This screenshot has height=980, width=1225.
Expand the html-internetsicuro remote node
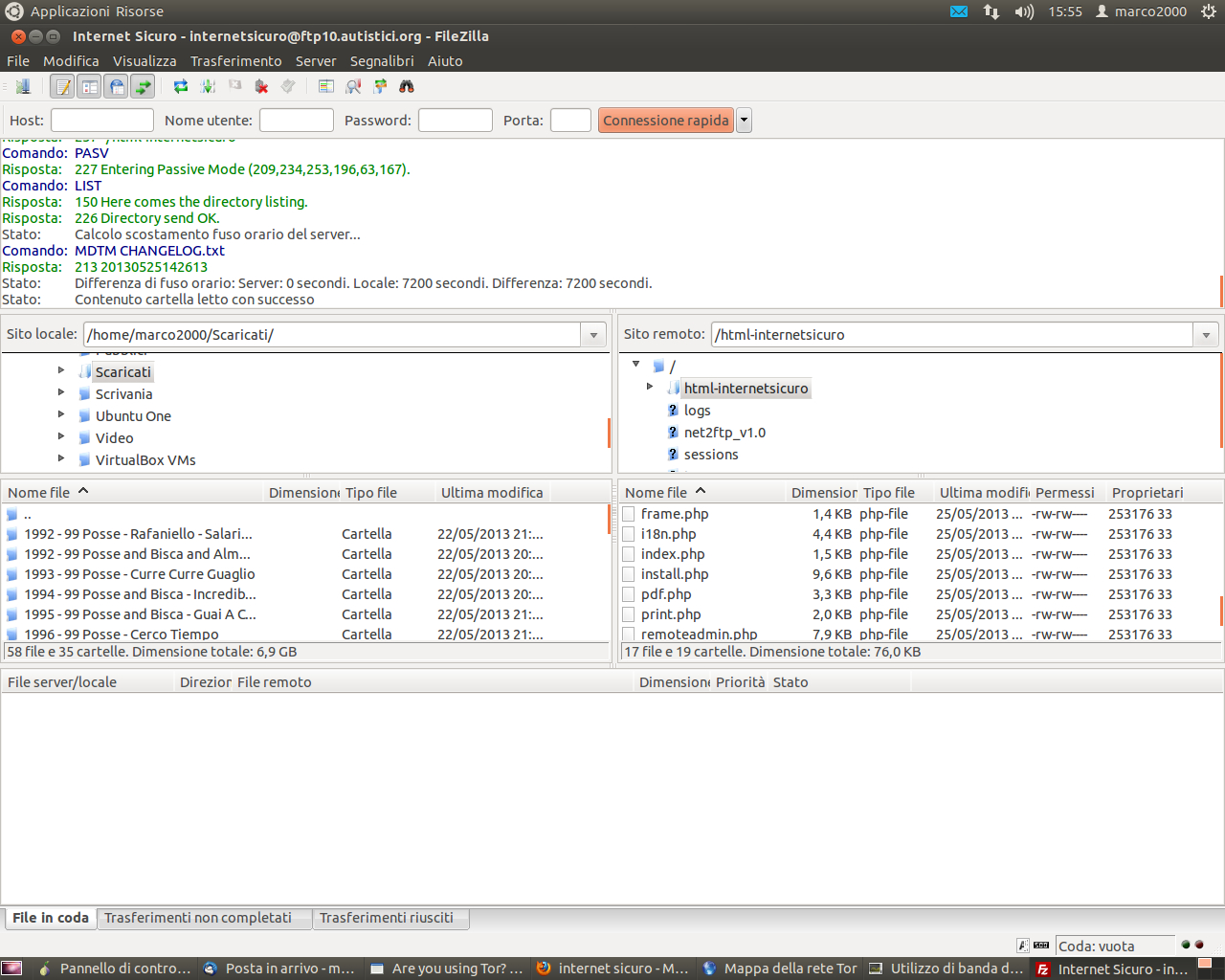(650, 387)
